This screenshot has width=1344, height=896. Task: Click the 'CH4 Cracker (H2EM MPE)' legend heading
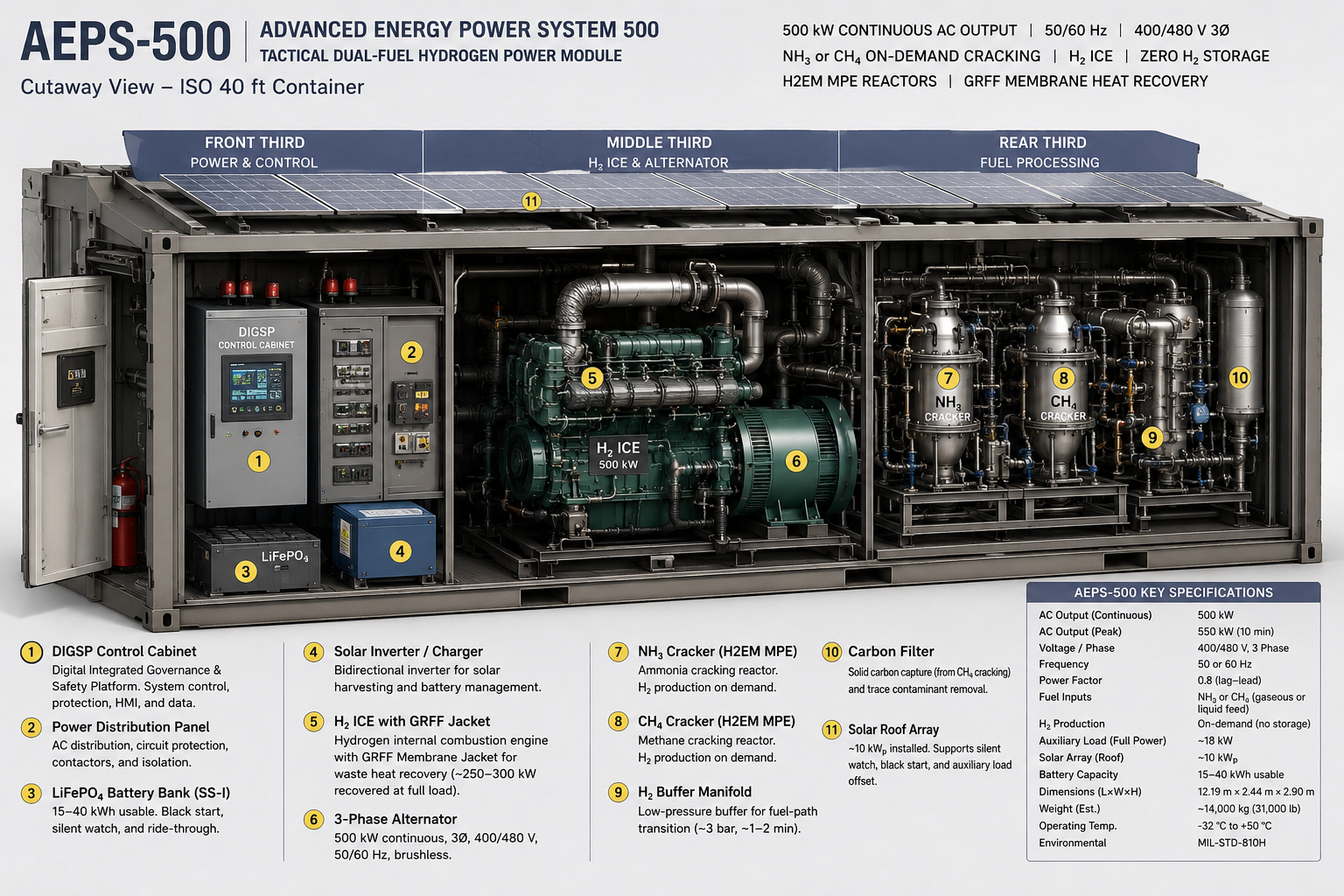[x=717, y=722]
